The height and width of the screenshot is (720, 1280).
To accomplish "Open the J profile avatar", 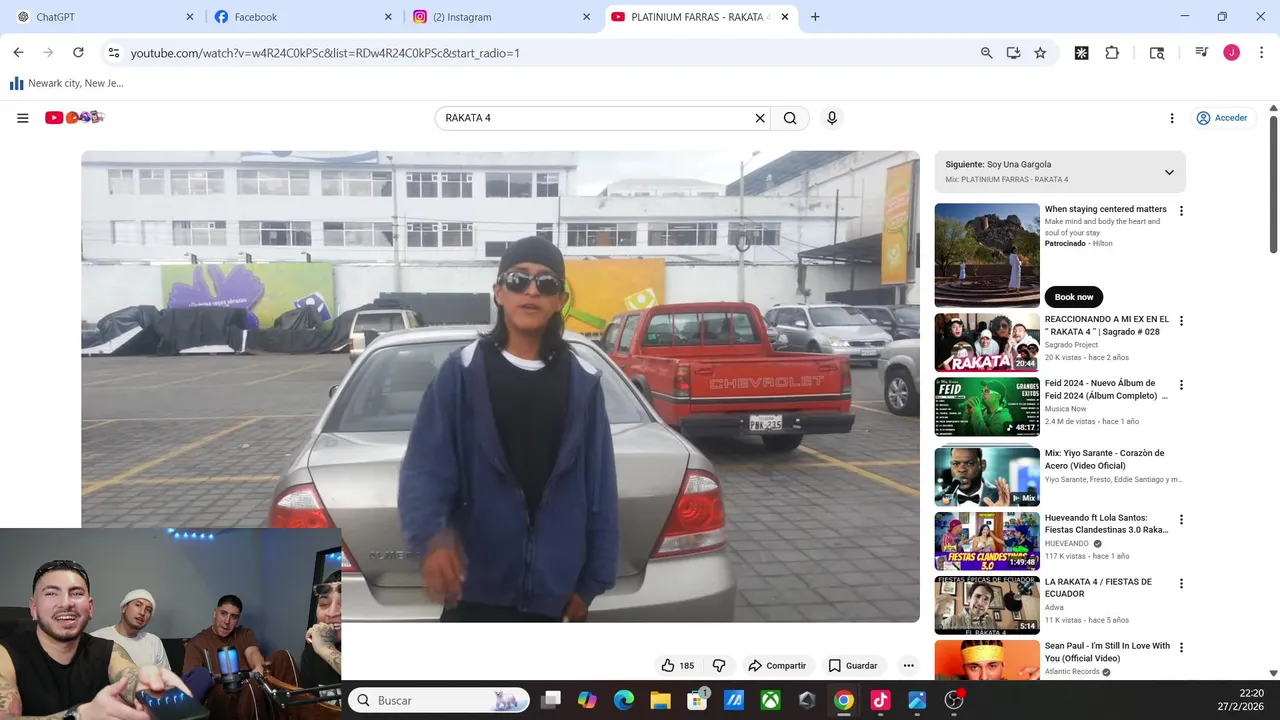I will pyautogui.click(x=1231, y=53).
